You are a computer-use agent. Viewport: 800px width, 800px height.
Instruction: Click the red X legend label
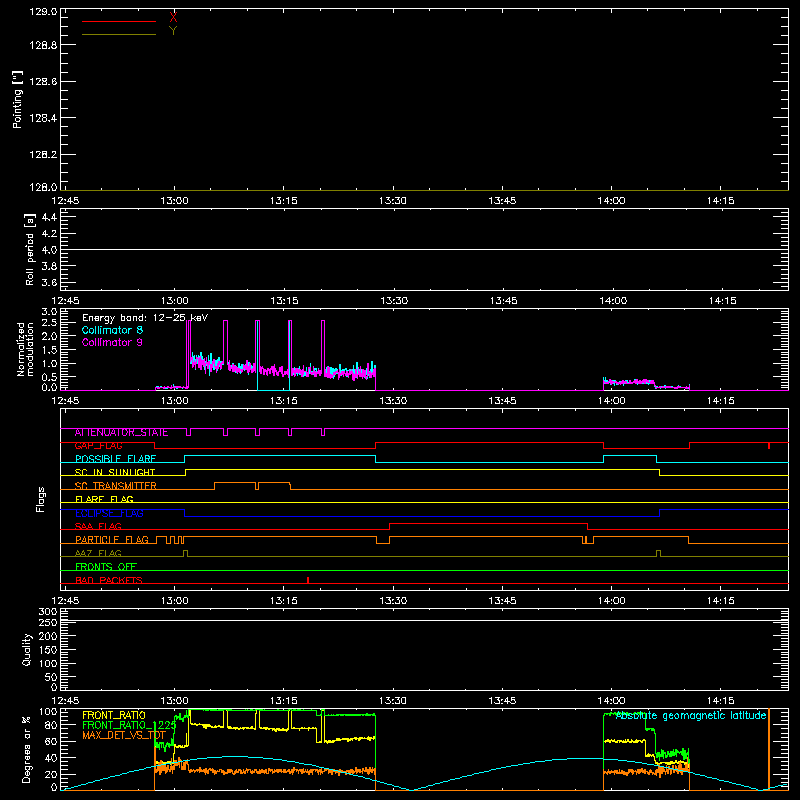coord(173,17)
